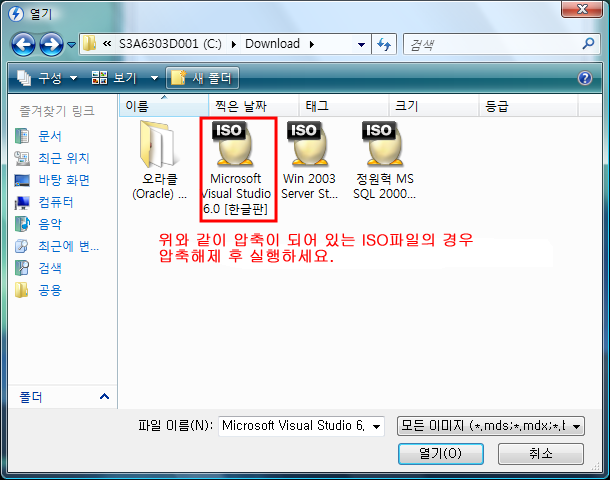
Task: Click the 보기 views button
Action: point(114,78)
